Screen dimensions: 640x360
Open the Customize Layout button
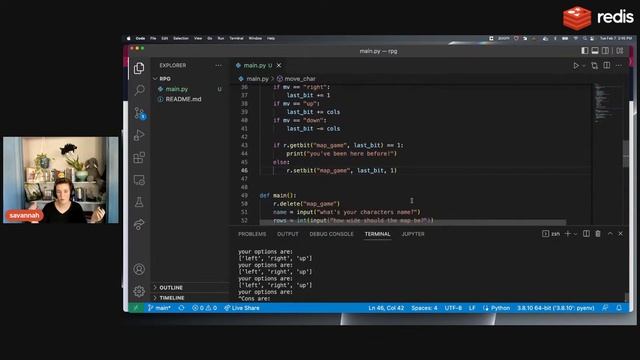point(620,51)
